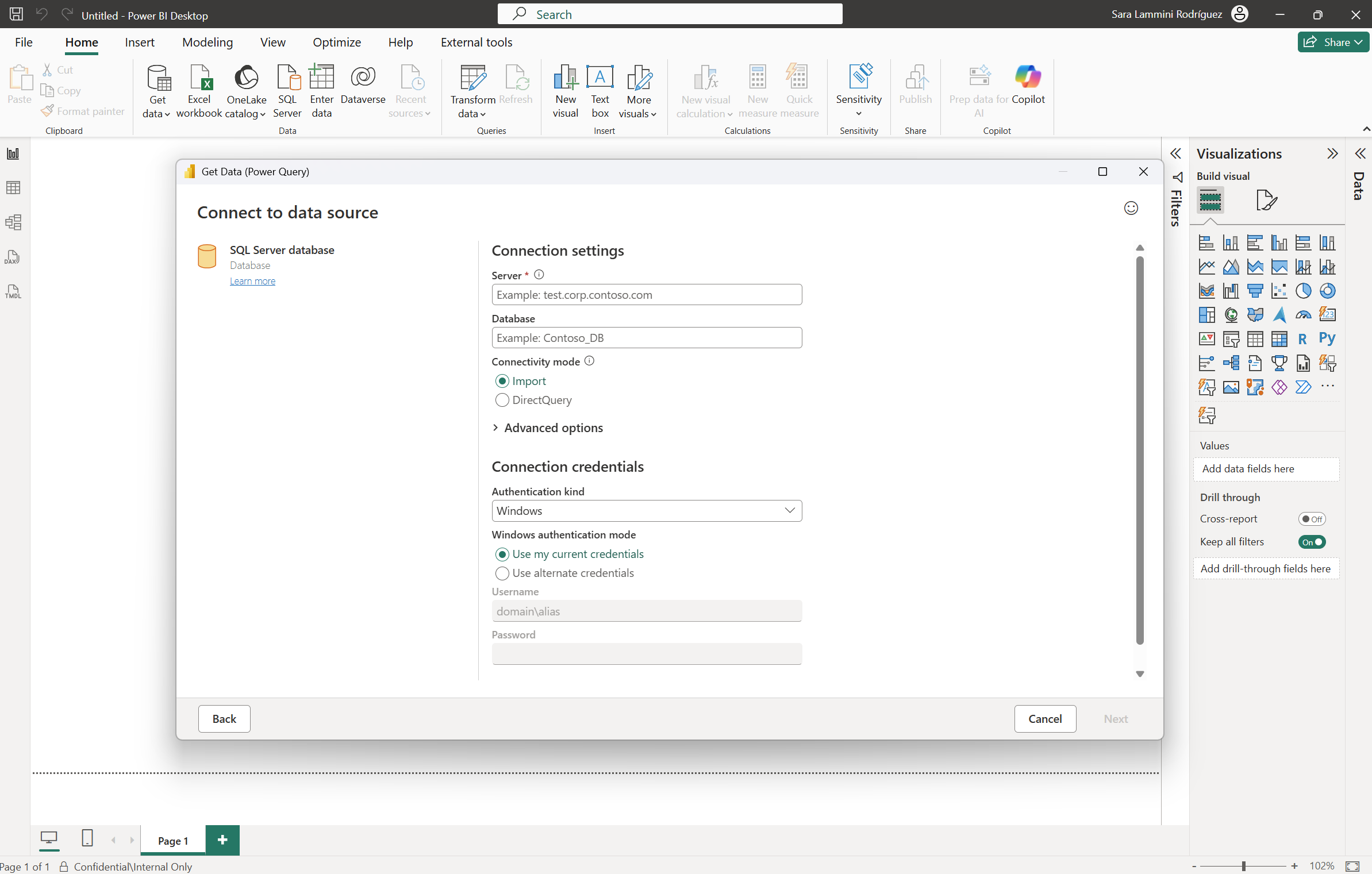1372x874 pixels.
Task: Switch to mobile layout icon
Action: click(87, 838)
